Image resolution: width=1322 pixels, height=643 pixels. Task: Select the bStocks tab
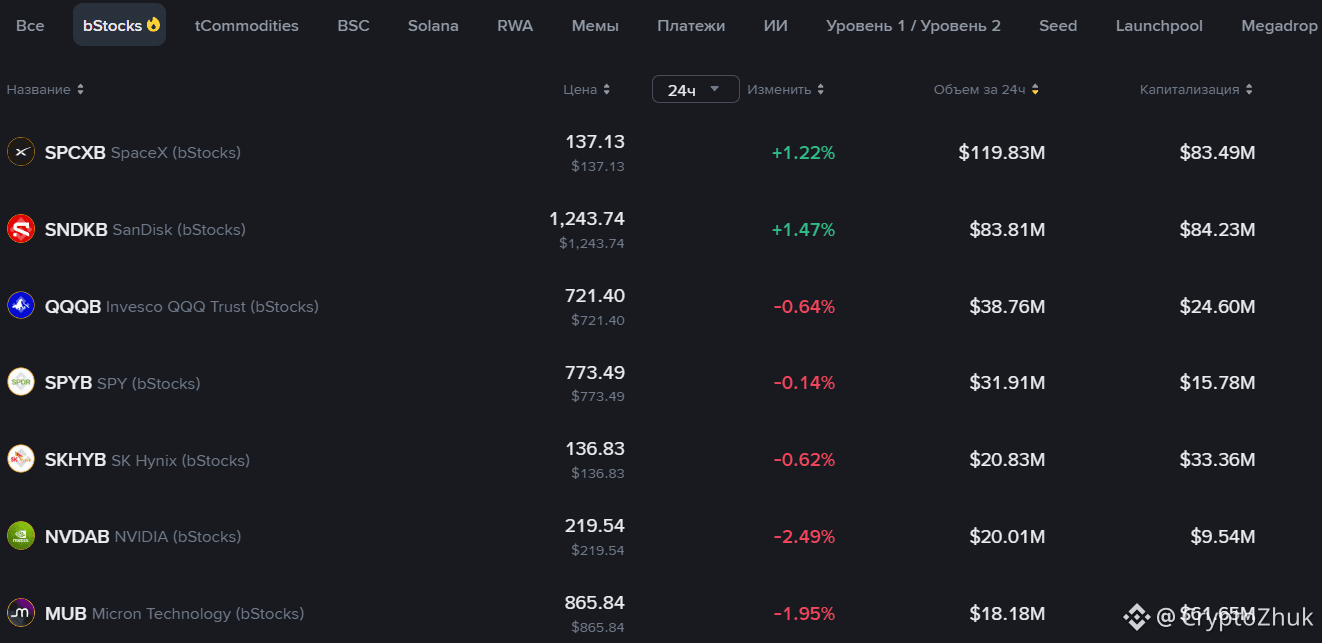click(120, 25)
